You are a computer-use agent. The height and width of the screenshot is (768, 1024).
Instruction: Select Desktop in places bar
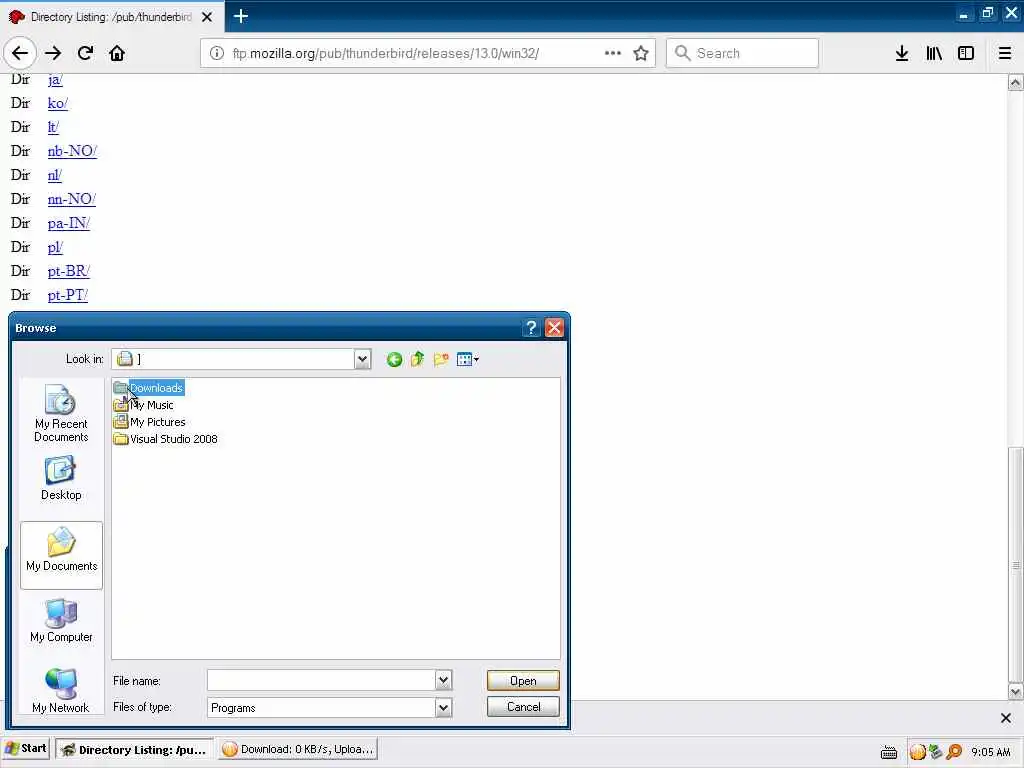click(61, 479)
